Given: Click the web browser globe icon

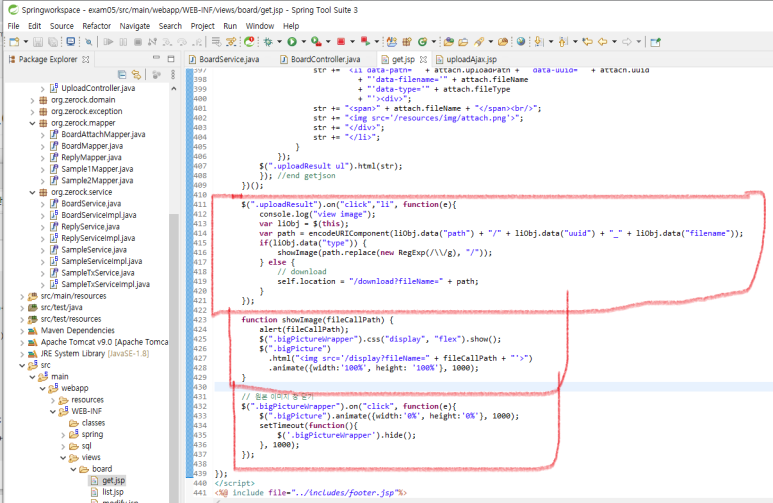Looking at the screenshot, I should [521, 42].
